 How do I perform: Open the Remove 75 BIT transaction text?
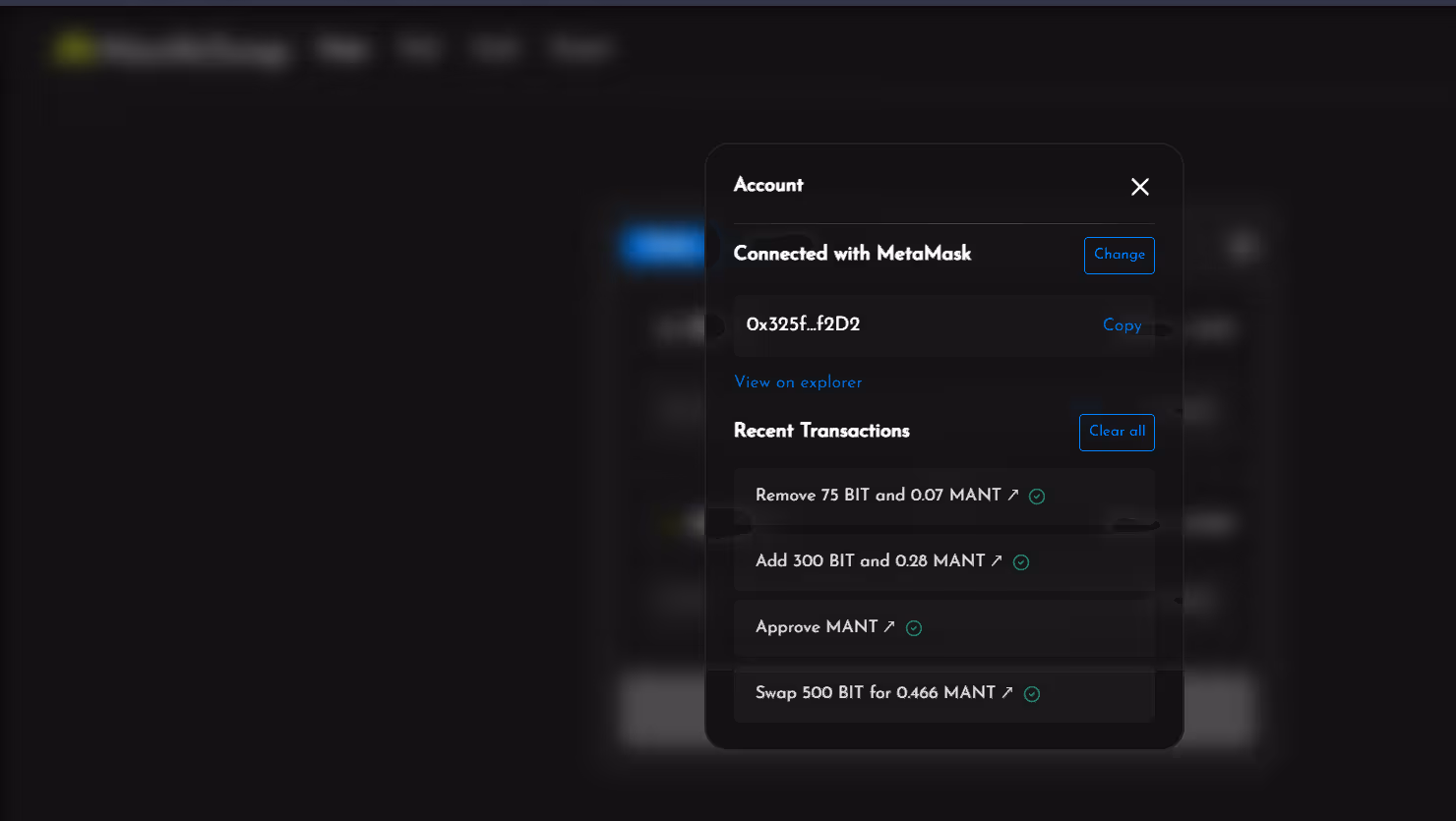878,496
